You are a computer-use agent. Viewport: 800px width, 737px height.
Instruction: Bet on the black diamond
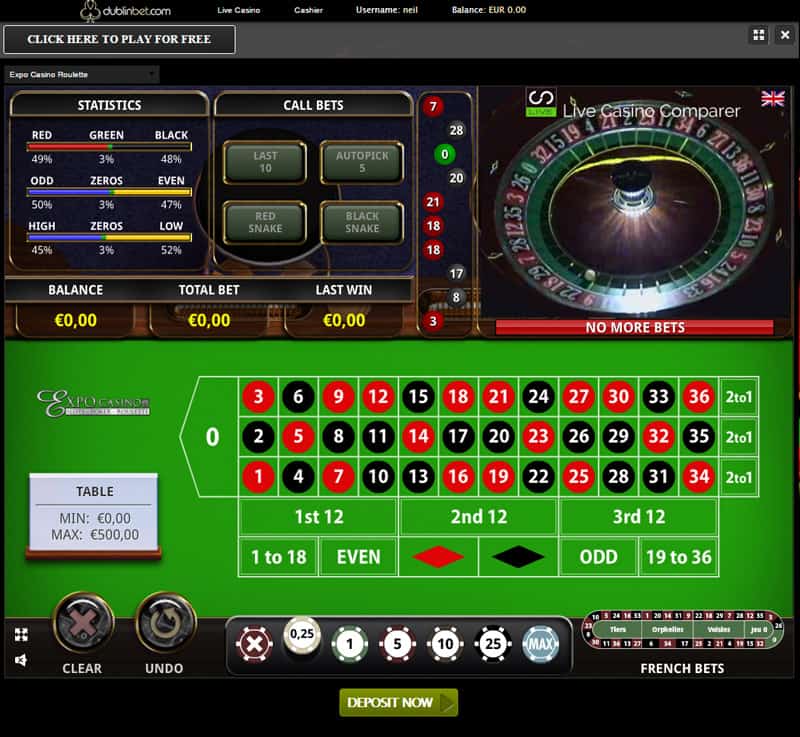[x=518, y=557]
